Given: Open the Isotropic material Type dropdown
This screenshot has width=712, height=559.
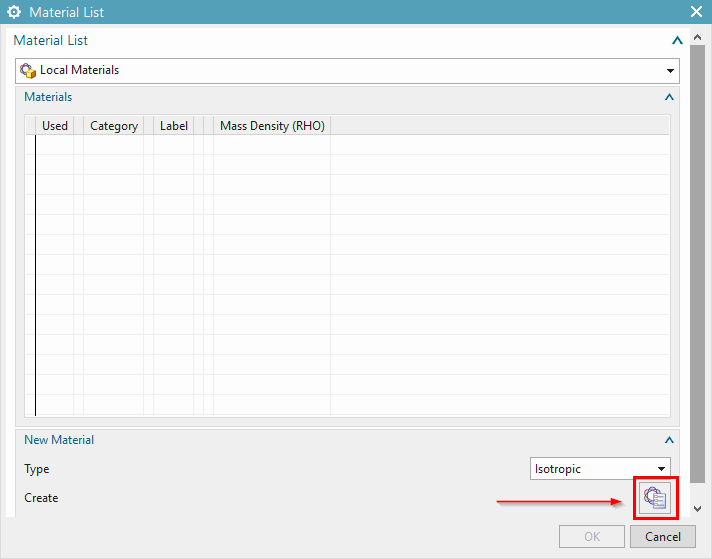Looking at the screenshot, I should [x=662, y=469].
